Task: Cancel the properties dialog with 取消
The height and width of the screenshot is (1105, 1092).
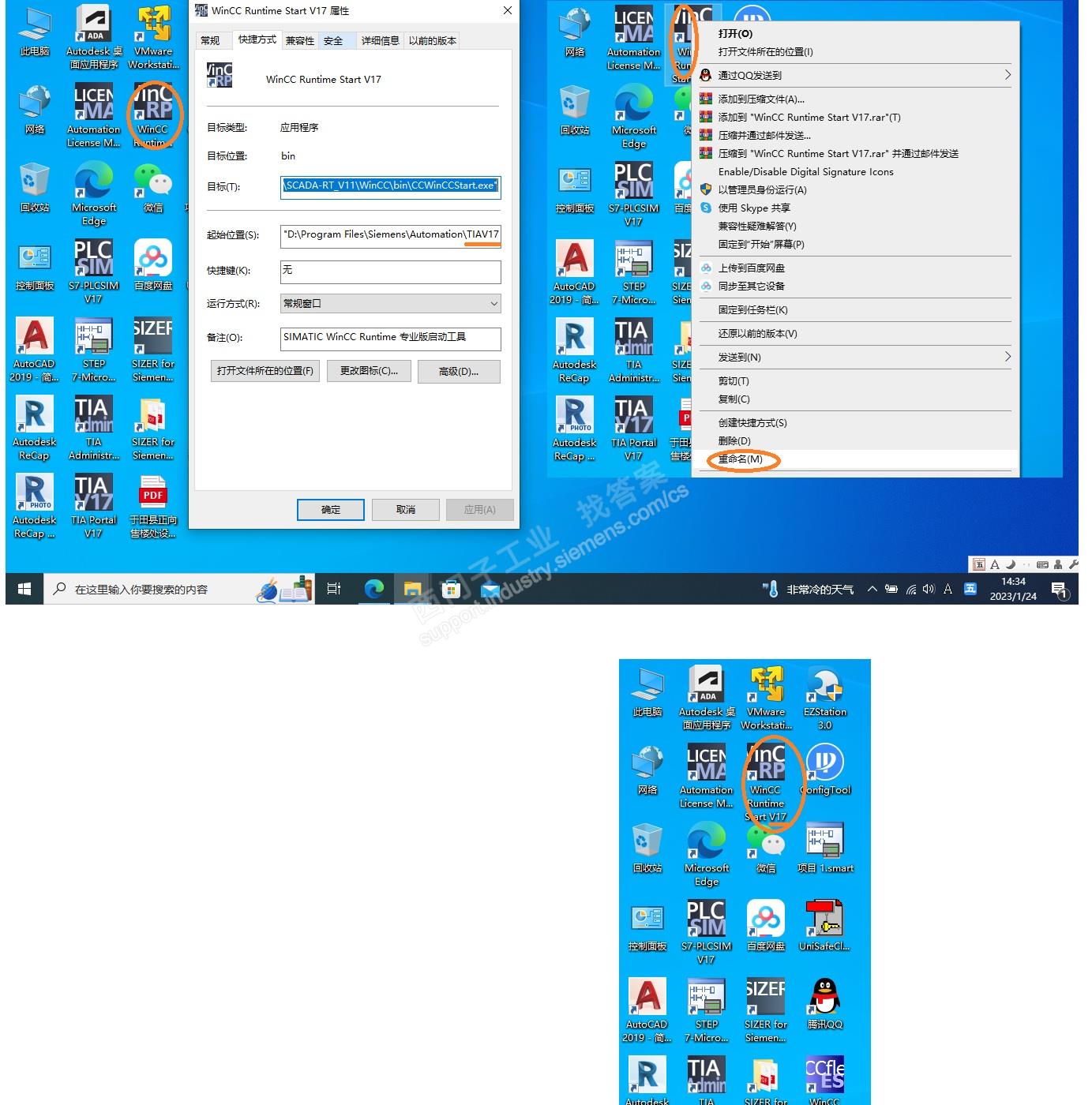Action: (406, 510)
